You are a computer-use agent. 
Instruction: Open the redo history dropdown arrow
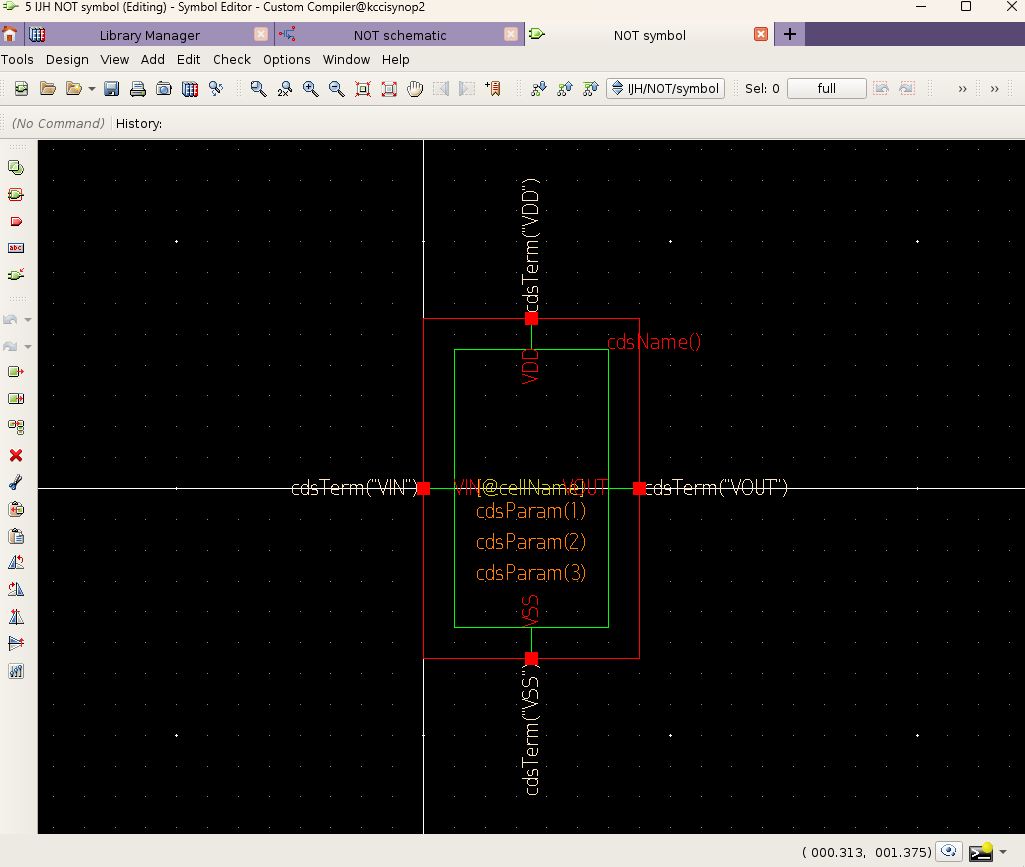pos(28,347)
